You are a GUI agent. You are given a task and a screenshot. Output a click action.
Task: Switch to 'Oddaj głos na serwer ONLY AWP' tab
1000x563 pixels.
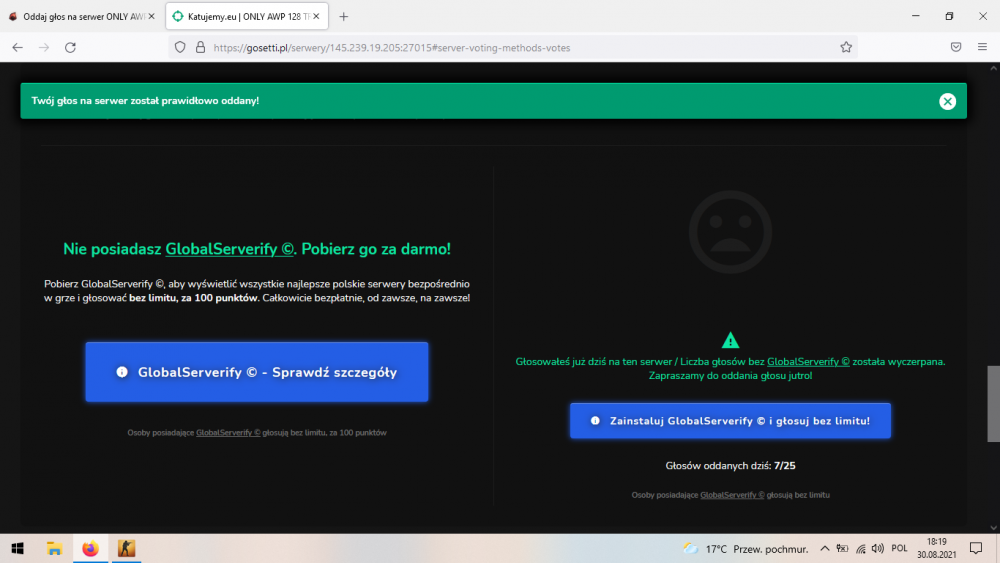[x=82, y=17]
